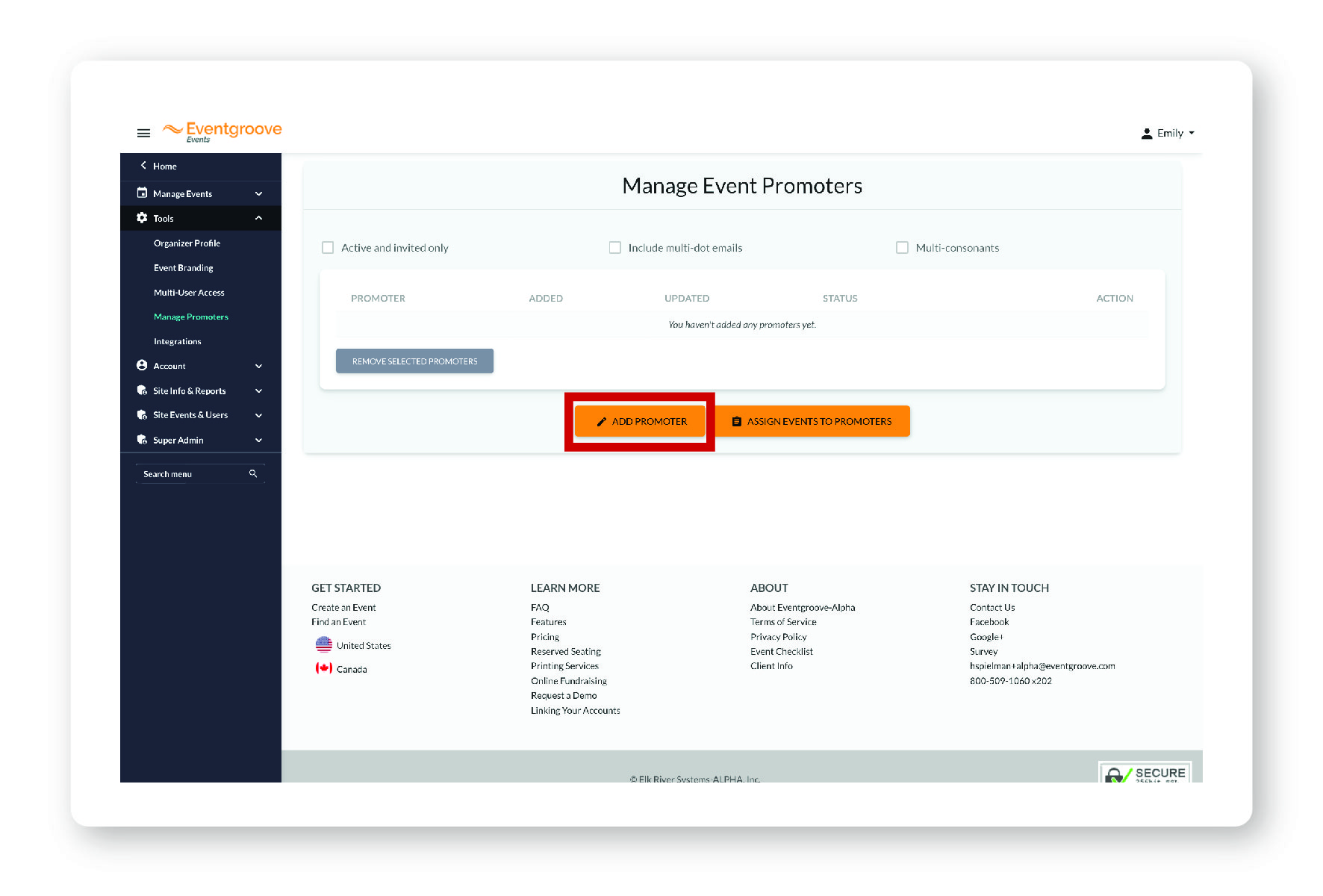Screen dimensions: 1323x896
Task: Check Active and invited only checkbox
Action: point(328,247)
